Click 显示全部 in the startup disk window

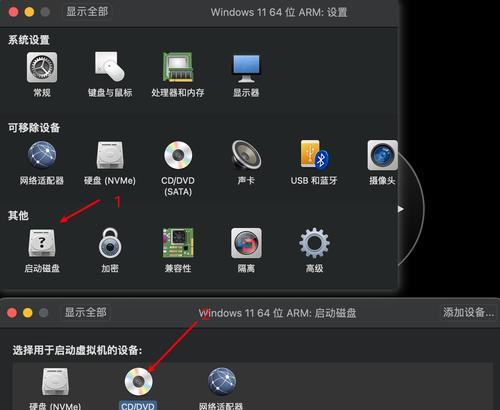pos(85,313)
